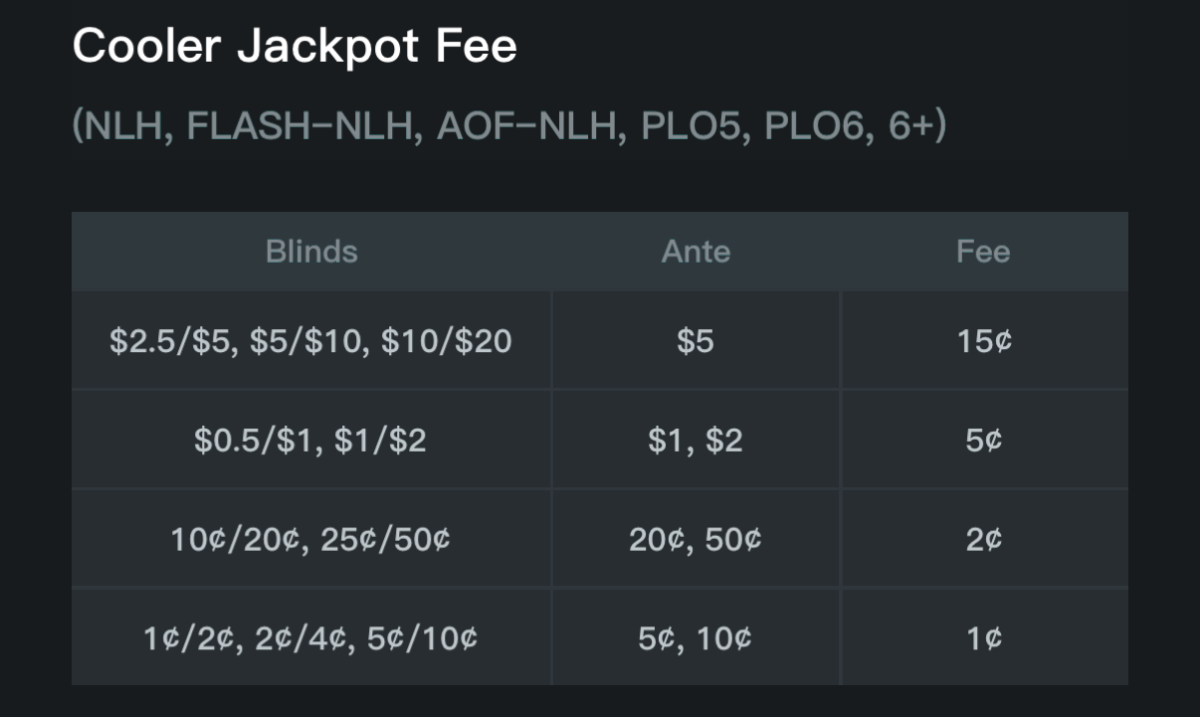Click the 1¢ fee cell
The image size is (1200, 717).
(983, 638)
